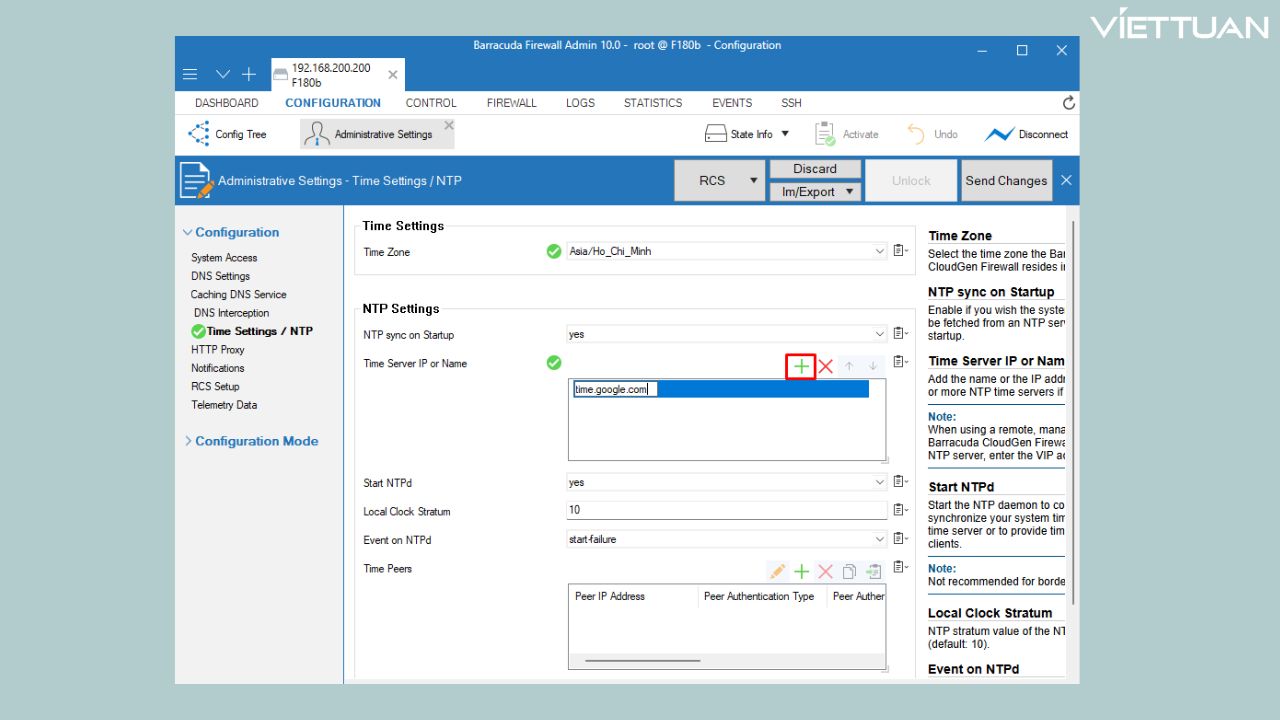Click the copy icon in Time Peers
Viewport: 1280px width, 720px height.
pos(849,572)
